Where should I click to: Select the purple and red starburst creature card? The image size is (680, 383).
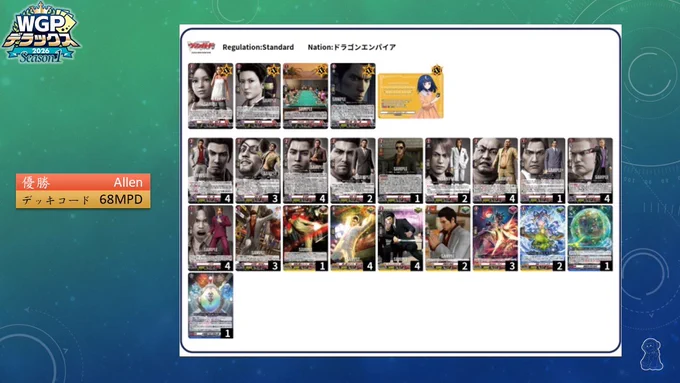pos(495,238)
